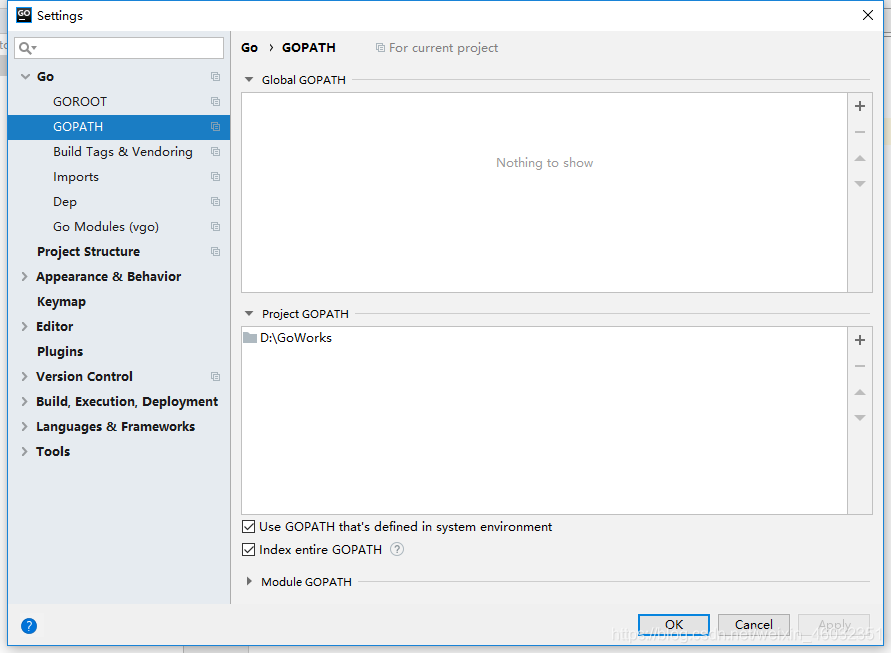The height and width of the screenshot is (653, 891).
Task: Collapse the Global GOPATH section
Action: click(249, 80)
